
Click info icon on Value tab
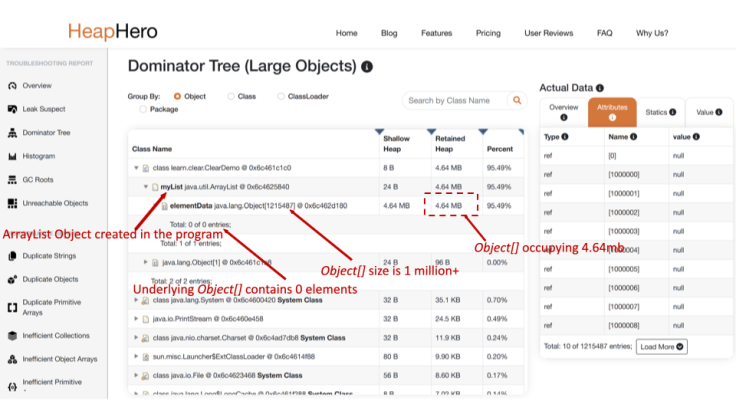[719, 112]
